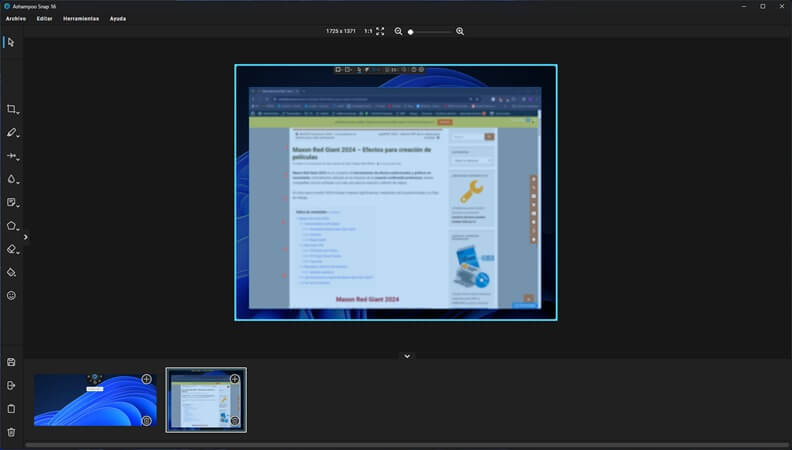This screenshot has width=792, height=450.
Task: Click plus icon on wallpaper thumbnail
Action: [x=146, y=379]
